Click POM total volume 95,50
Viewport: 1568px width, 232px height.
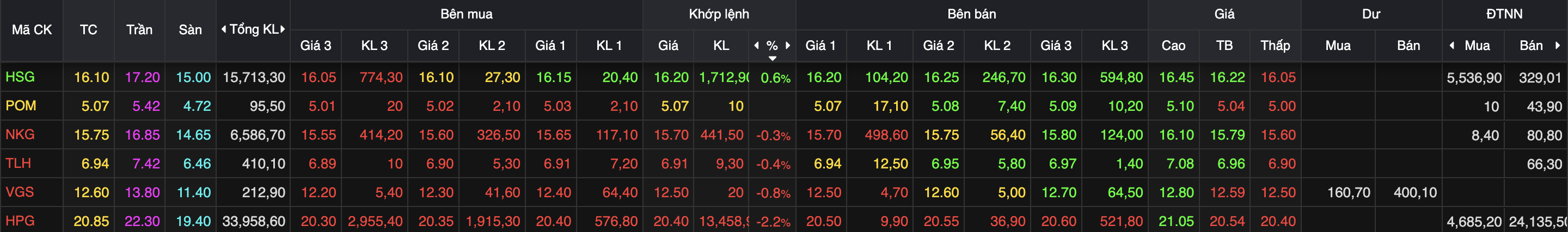coord(267,106)
